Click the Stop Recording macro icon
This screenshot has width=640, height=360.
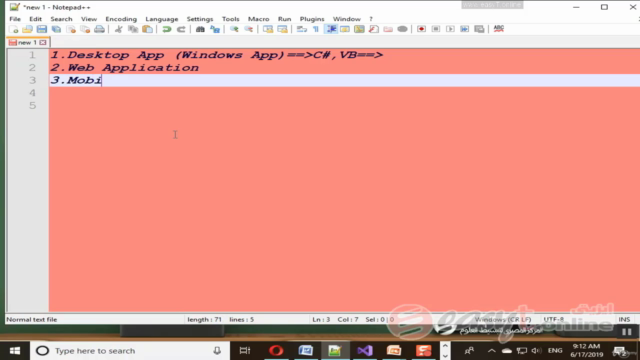click(x=436, y=29)
